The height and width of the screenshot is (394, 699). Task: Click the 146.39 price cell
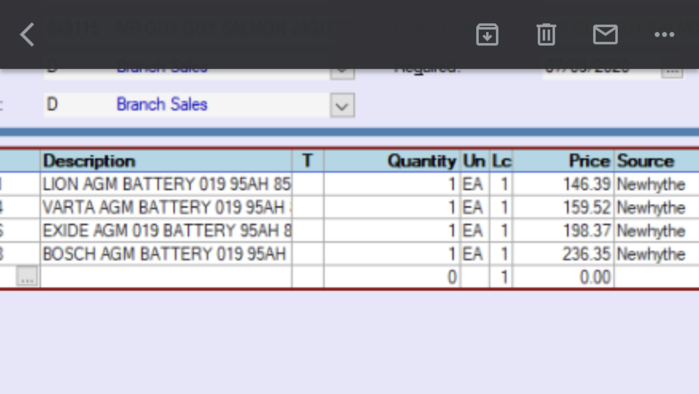point(563,184)
